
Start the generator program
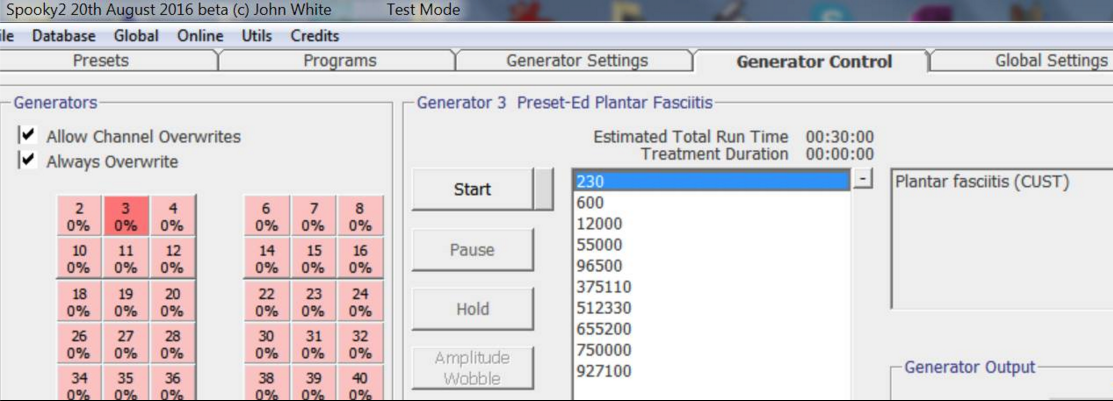(x=473, y=189)
